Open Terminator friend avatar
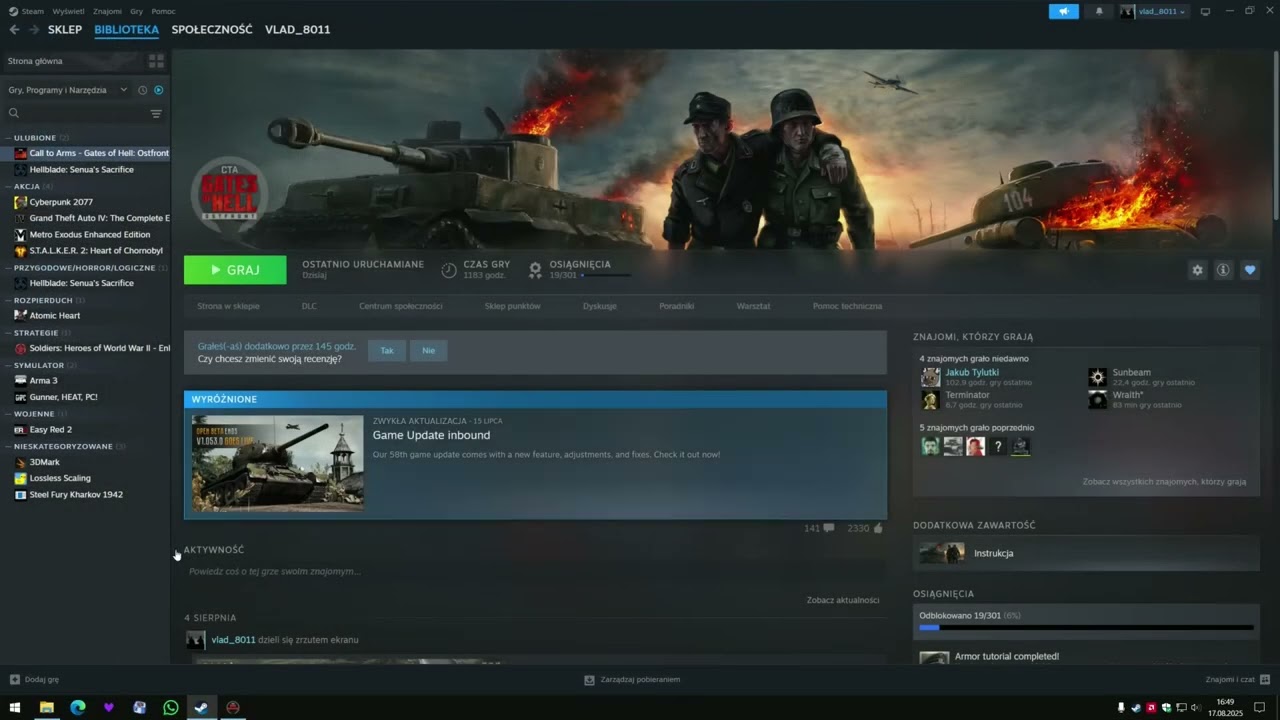Screen dimensions: 1280x720 (x=930, y=400)
